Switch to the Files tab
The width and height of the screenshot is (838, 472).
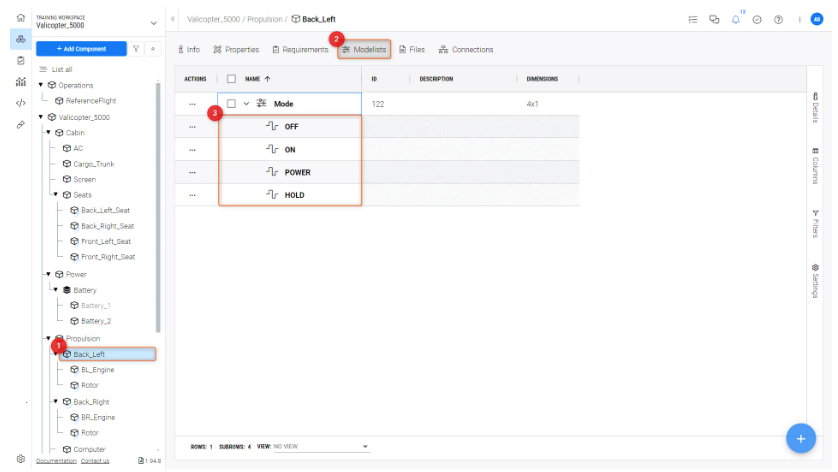412,49
